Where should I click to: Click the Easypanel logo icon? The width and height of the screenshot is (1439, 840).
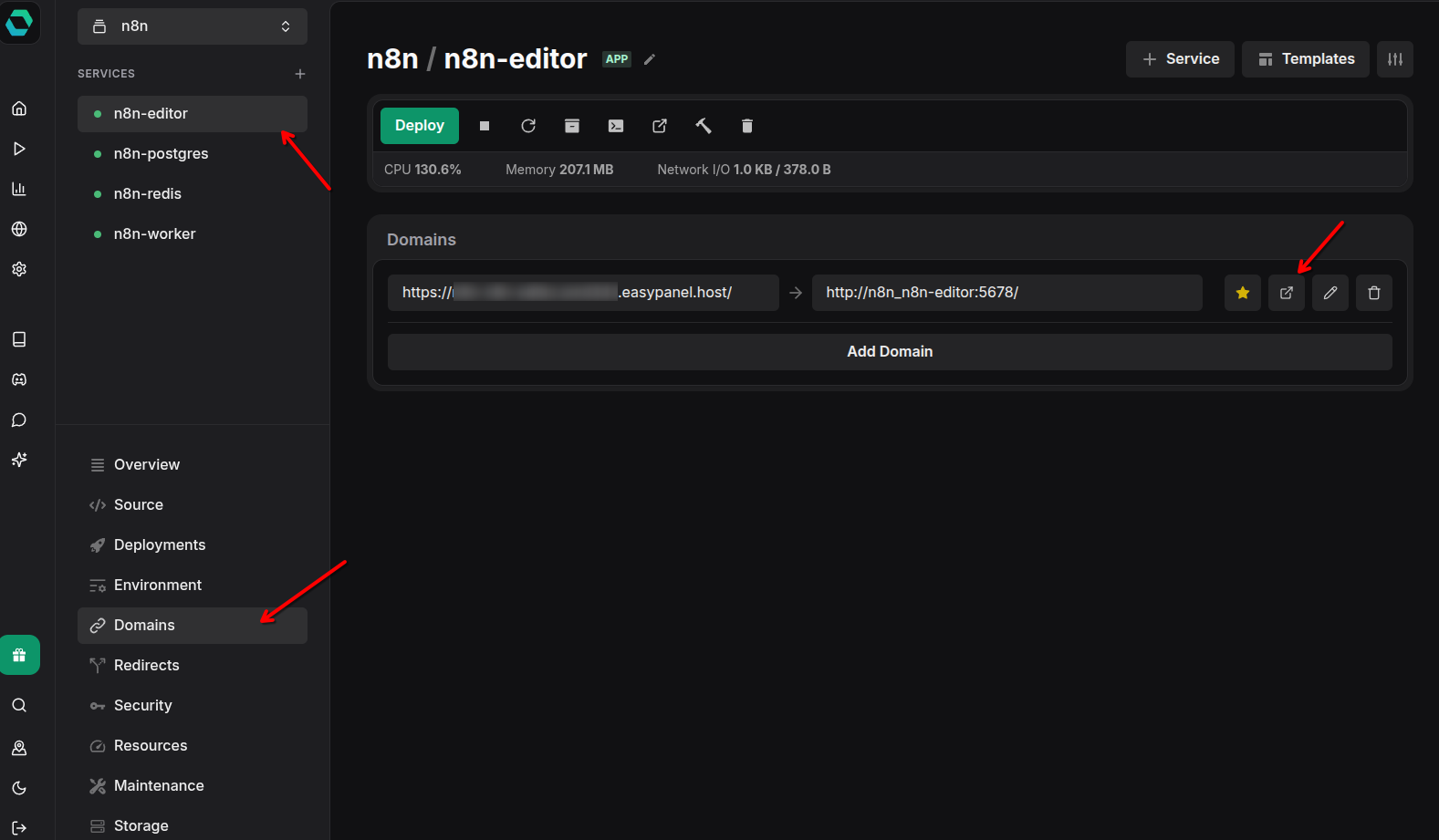(19, 22)
